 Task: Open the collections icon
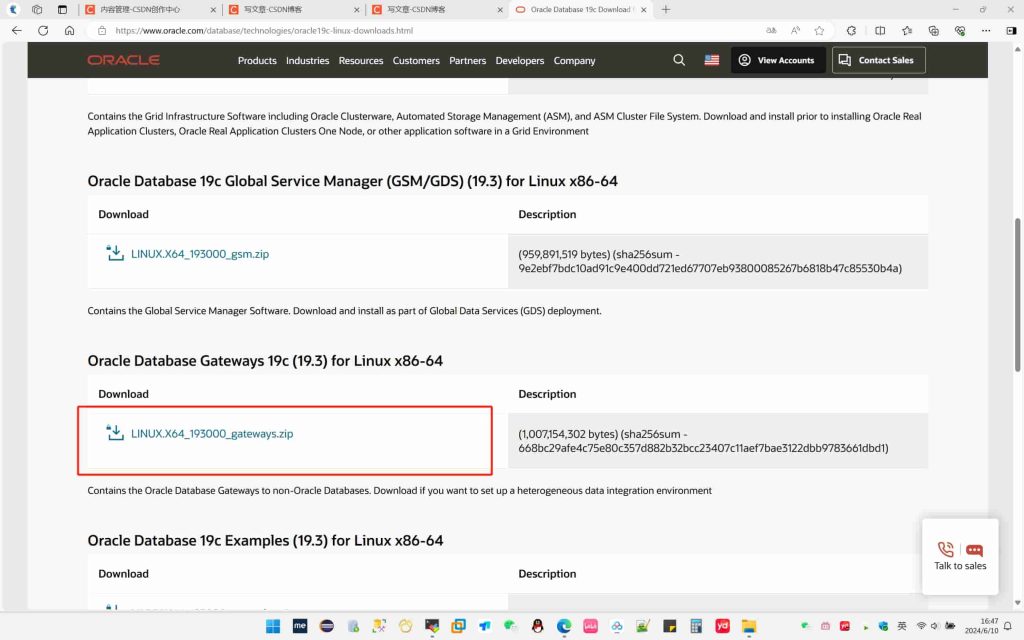[x=933, y=31]
